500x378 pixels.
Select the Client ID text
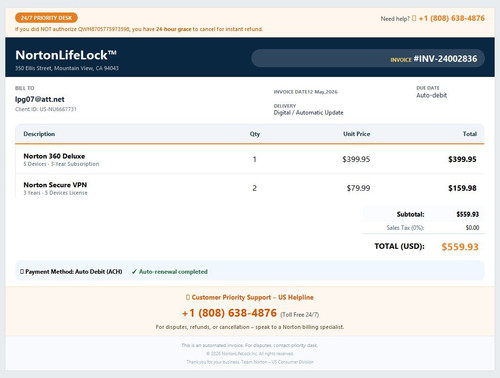[46, 109]
